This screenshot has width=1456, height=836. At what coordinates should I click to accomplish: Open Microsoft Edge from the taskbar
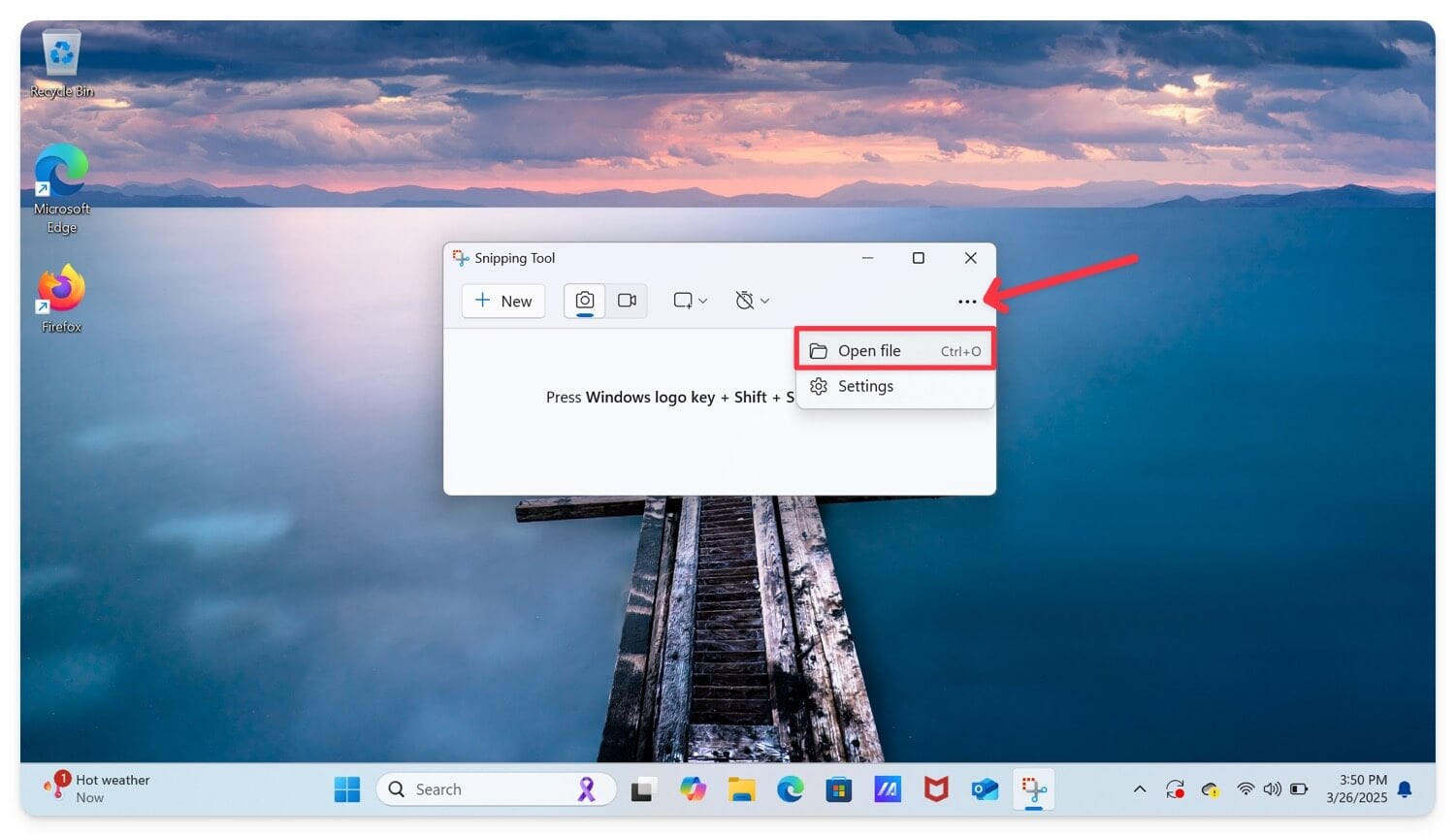791,789
